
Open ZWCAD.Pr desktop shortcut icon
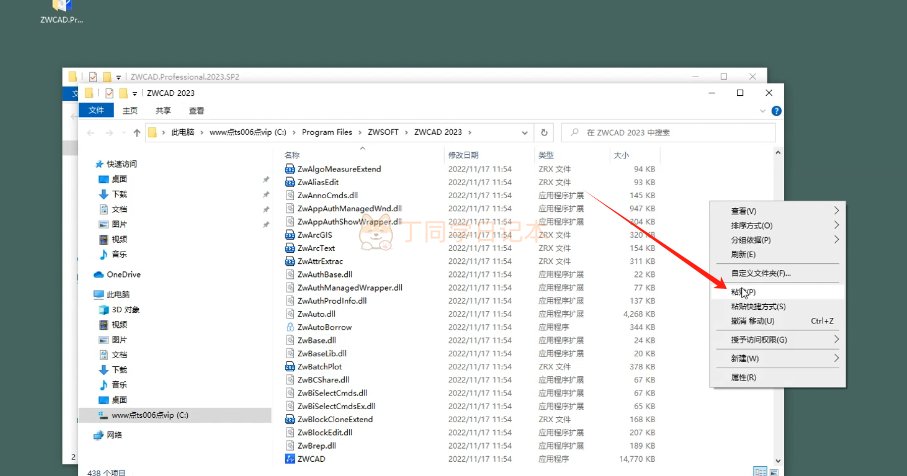pyautogui.click(x=61, y=7)
